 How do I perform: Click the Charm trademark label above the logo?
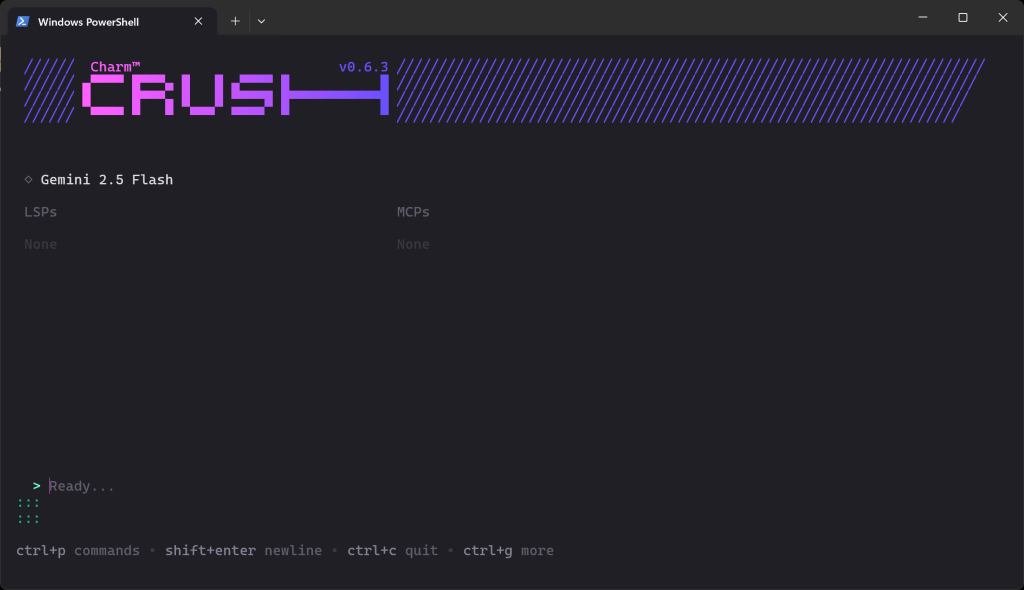pos(113,66)
